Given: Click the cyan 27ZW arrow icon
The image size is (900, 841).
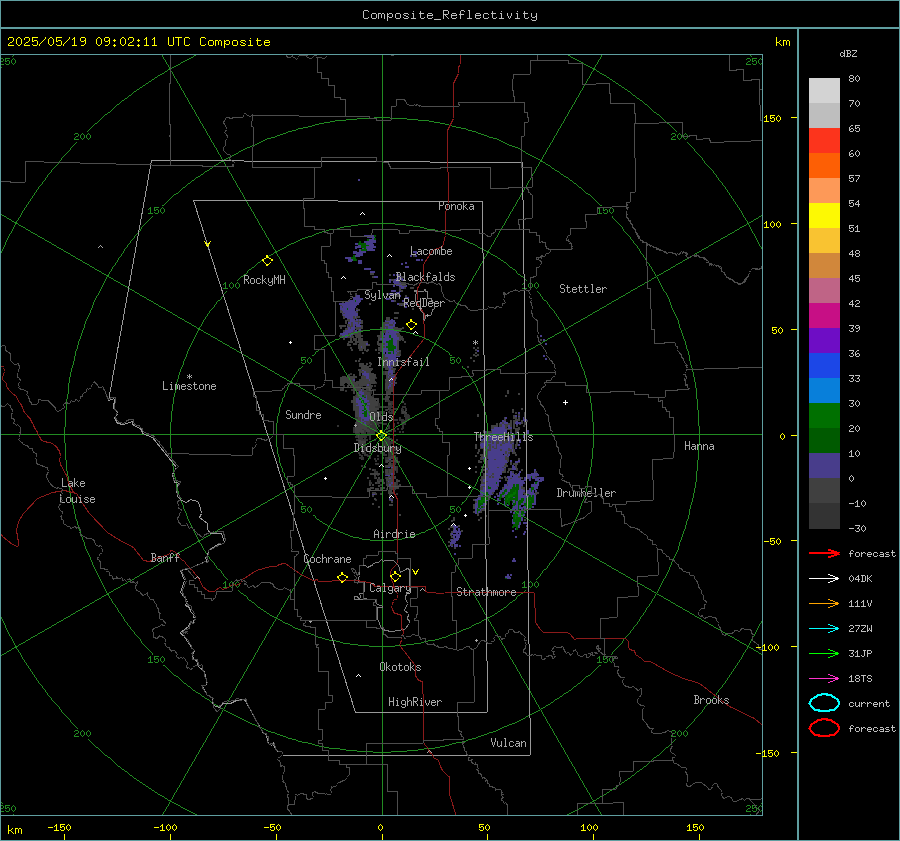Looking at the screenshot, I should click(x=824, y=629).
